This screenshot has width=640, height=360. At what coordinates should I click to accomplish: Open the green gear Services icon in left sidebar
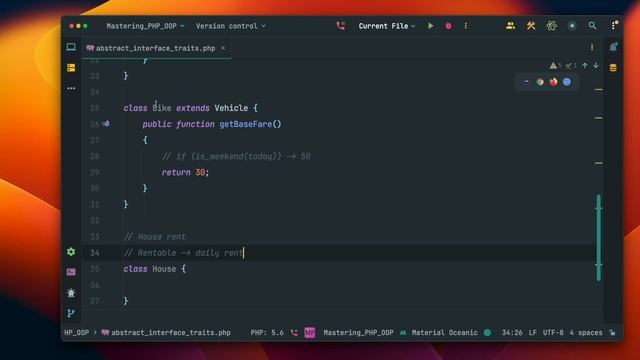click(71, 252)
